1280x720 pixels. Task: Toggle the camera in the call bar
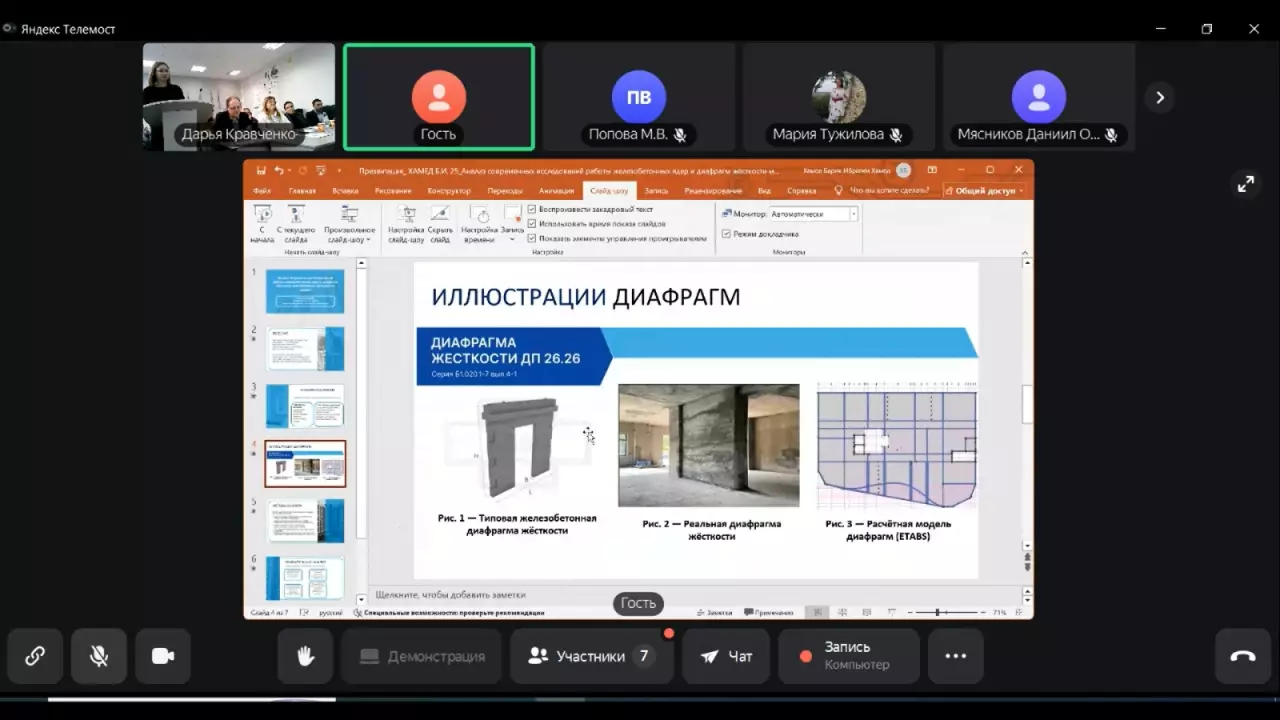(x=163, y=656)
